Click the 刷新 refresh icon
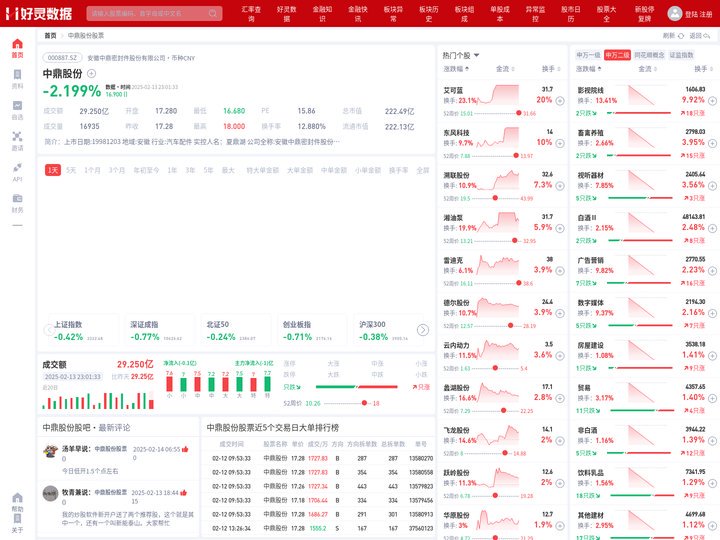Image resolution: width=720 pixels, height=540 pixels. 681,35
